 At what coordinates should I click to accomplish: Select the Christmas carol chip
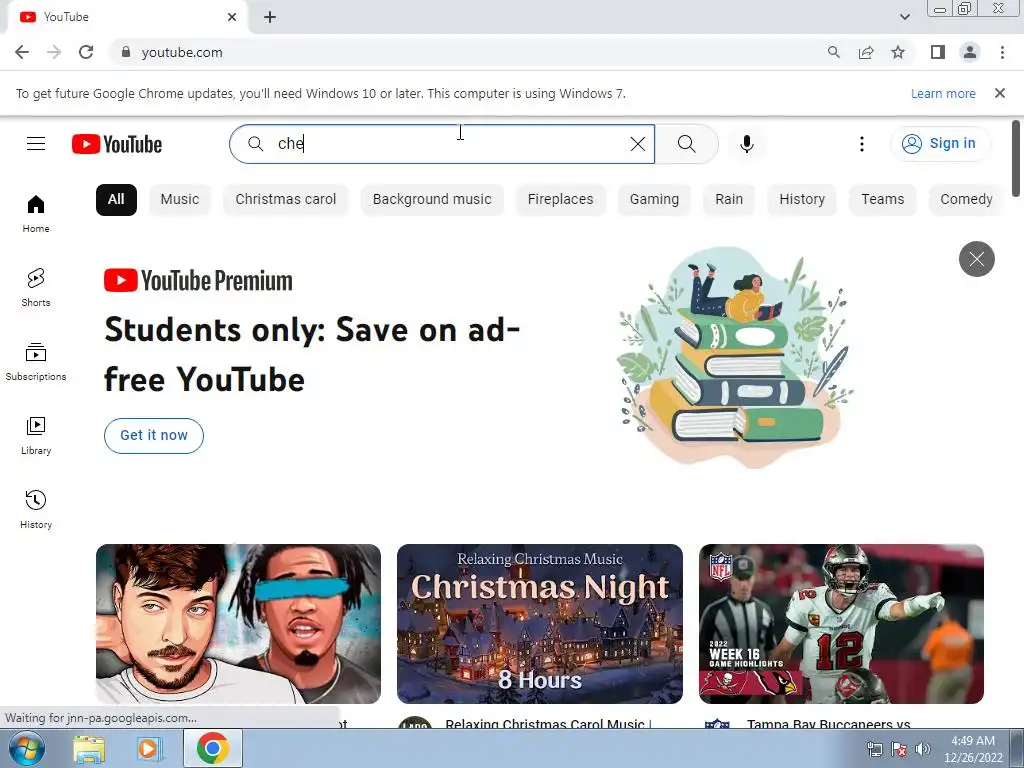[x=285, y=199]
